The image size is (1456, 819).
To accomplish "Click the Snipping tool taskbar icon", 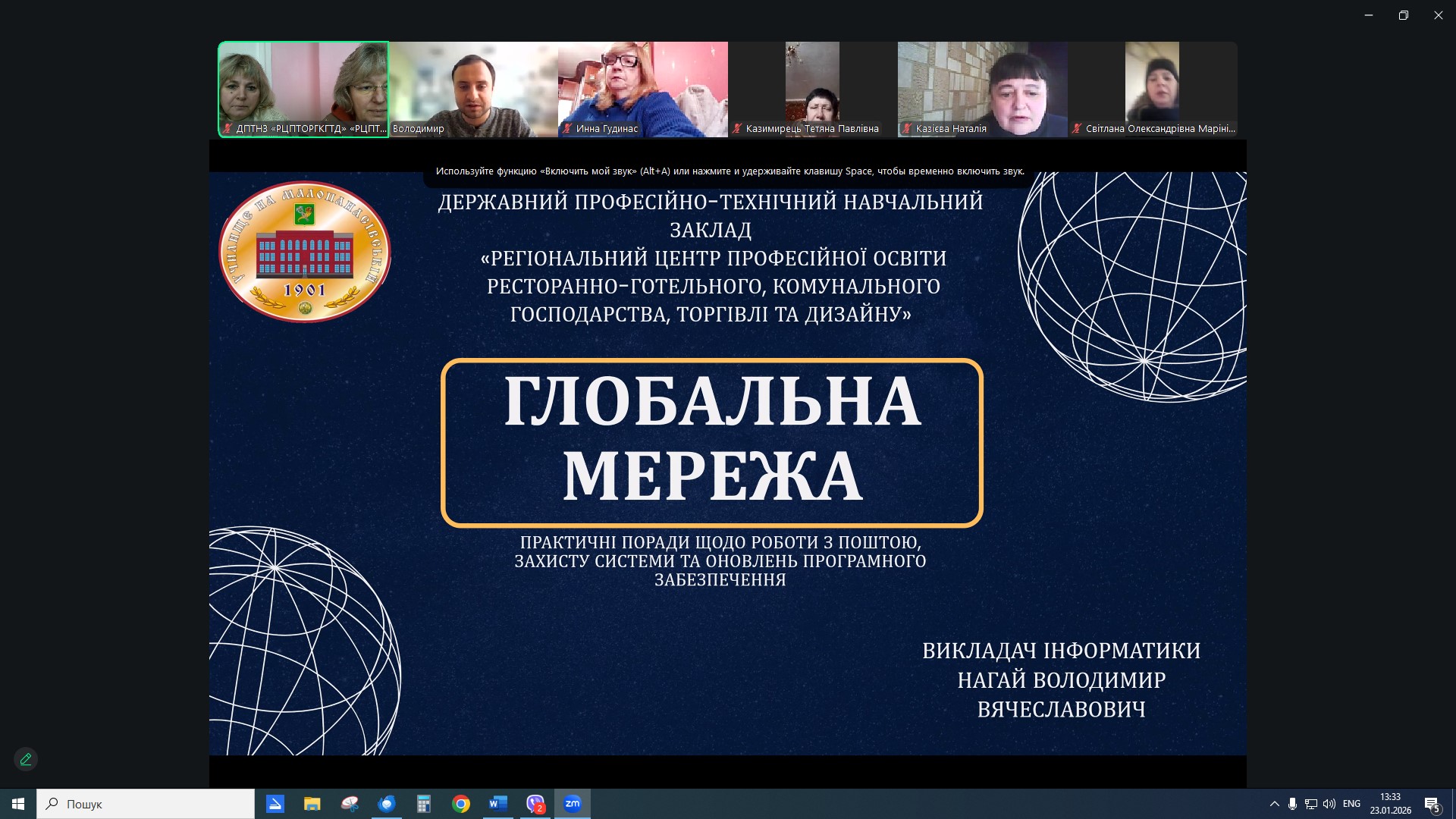I will click(x=350, y=804).
